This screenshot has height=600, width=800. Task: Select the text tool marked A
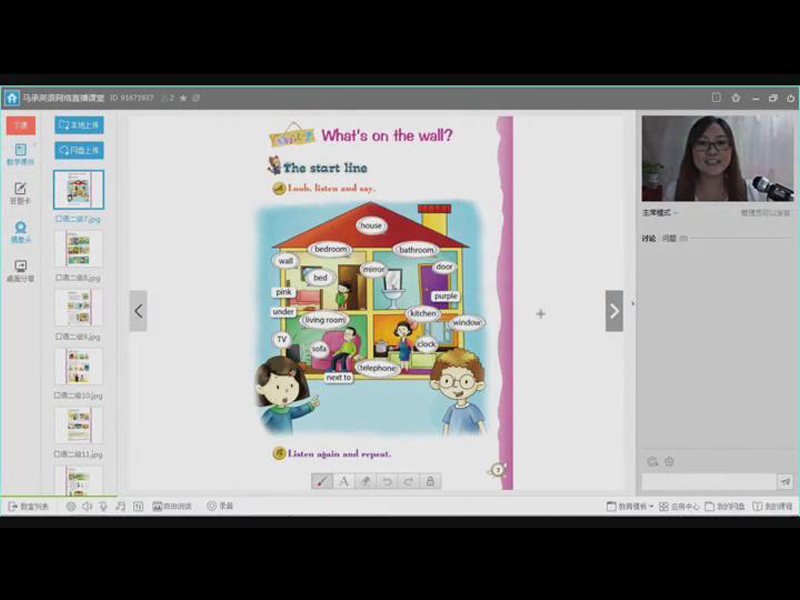[x=344, y=481]
